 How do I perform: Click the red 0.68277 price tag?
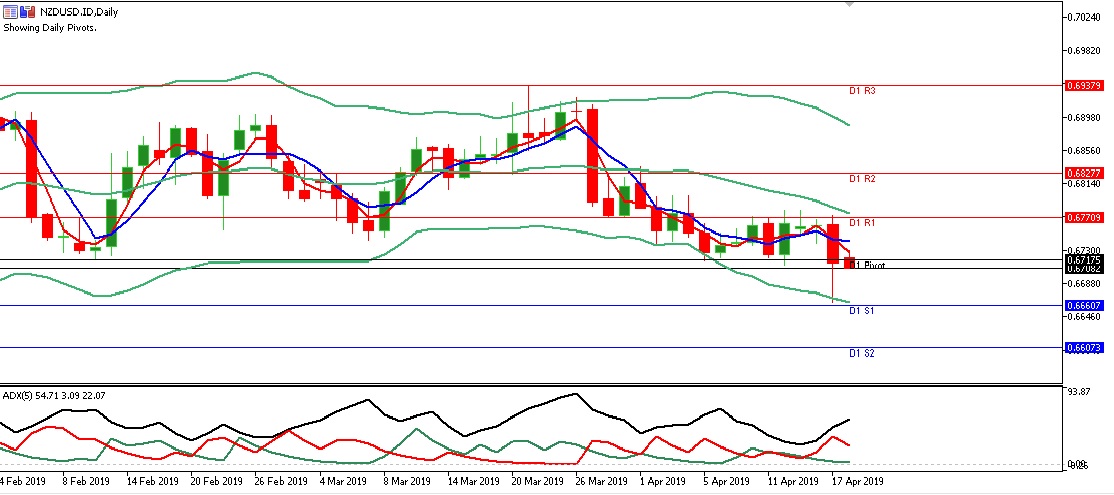[1084, 173]
